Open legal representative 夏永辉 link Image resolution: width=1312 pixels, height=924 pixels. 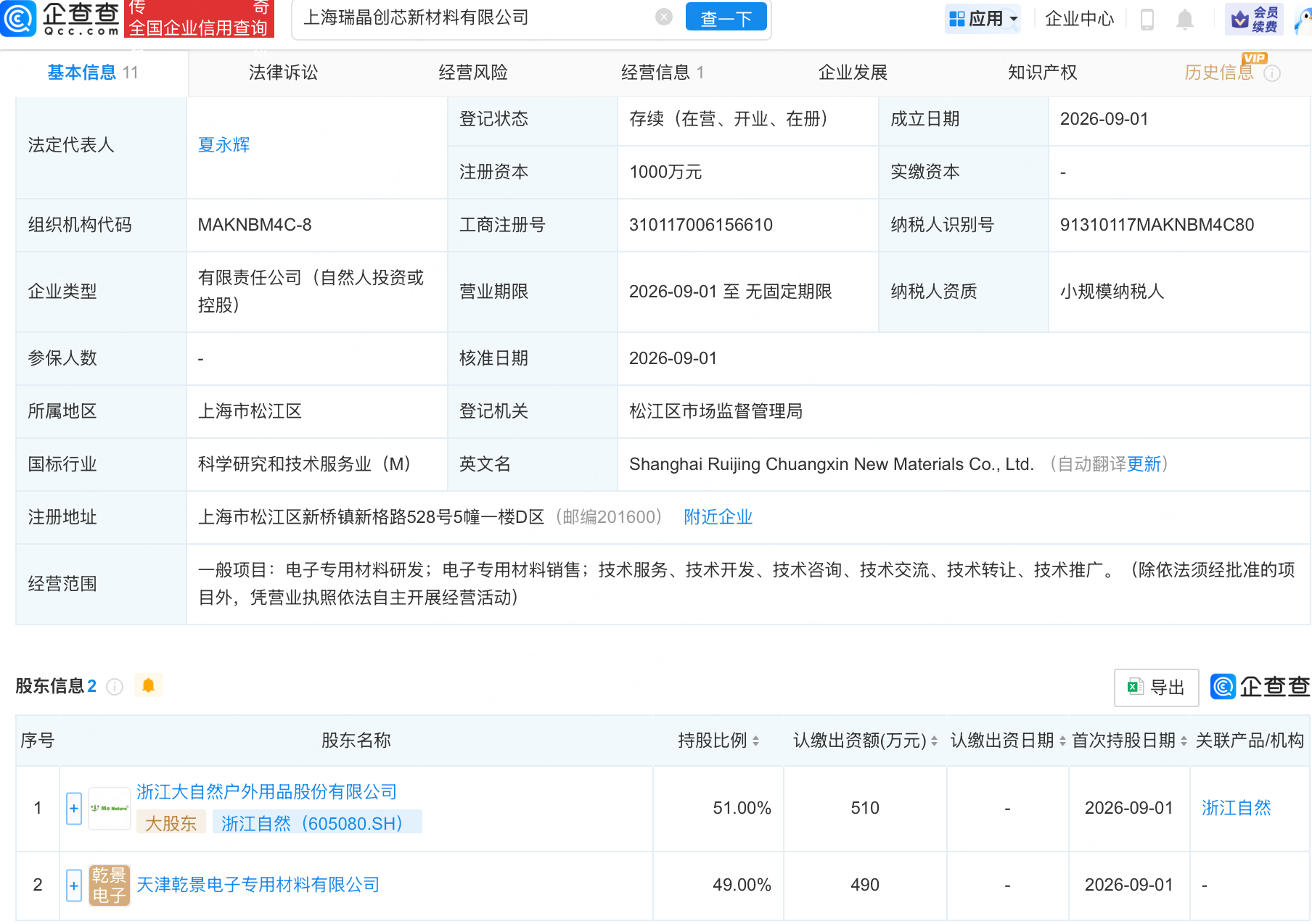224,145
